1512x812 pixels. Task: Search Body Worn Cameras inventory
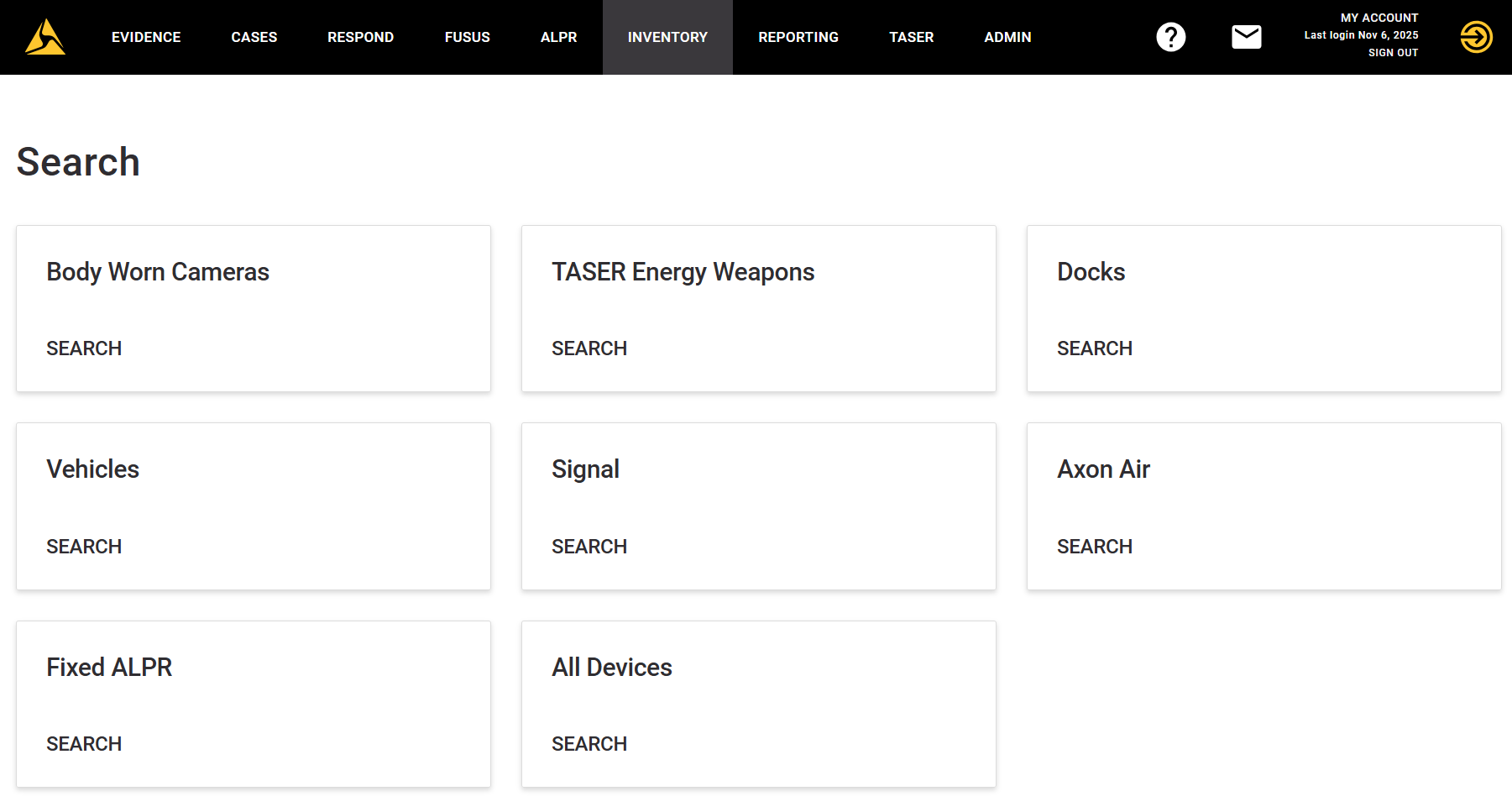click(x=84, y=348)
